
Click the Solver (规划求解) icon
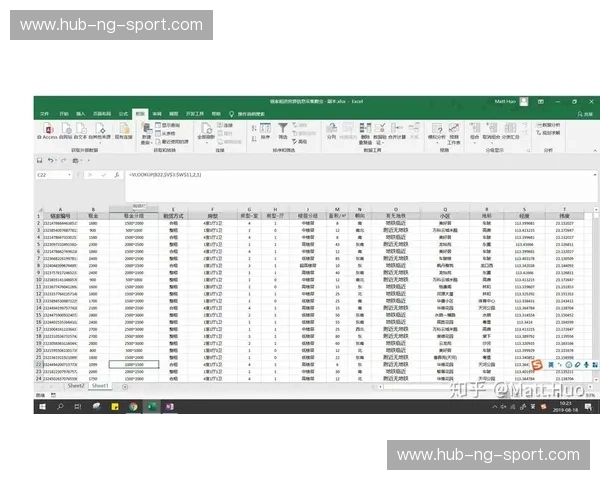(552, 131)
